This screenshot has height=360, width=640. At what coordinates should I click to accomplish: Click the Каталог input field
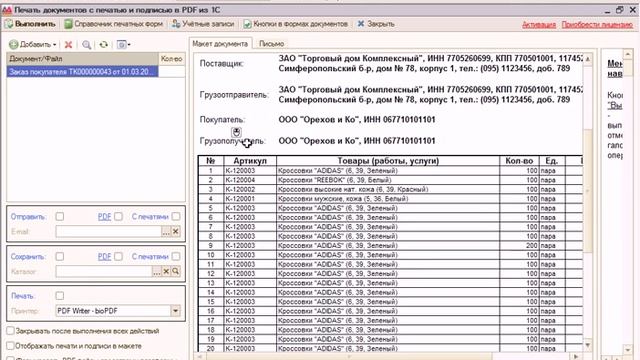coord(104,271)
